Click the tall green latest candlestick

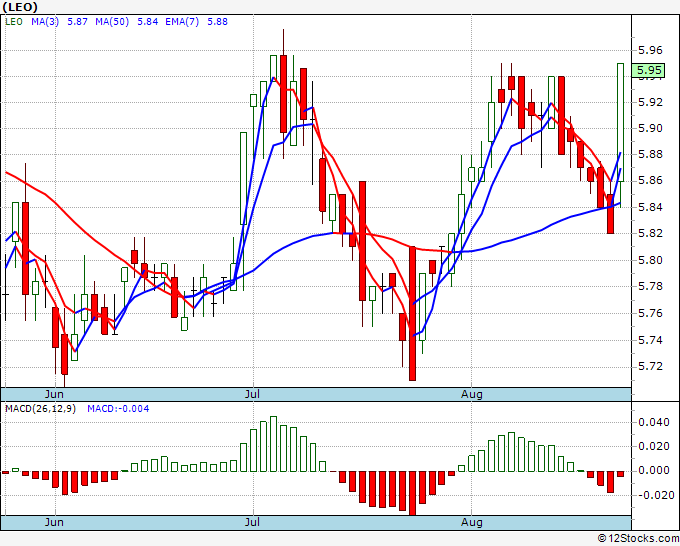pyautogui.click(x=621, y=122)
